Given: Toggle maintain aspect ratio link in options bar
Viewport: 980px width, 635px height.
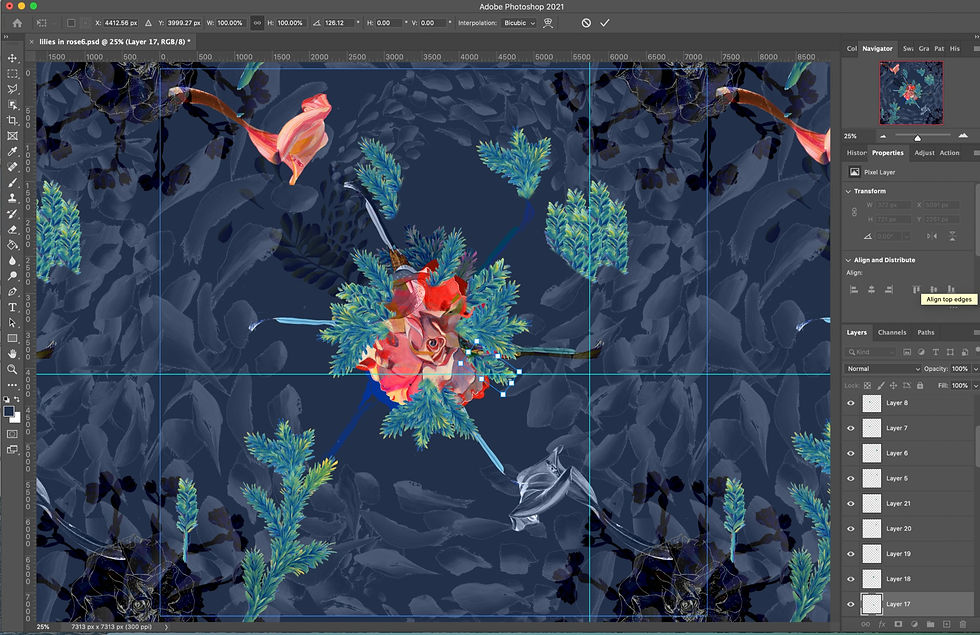Looking at the screenshot, I should [x=257, y=23].
